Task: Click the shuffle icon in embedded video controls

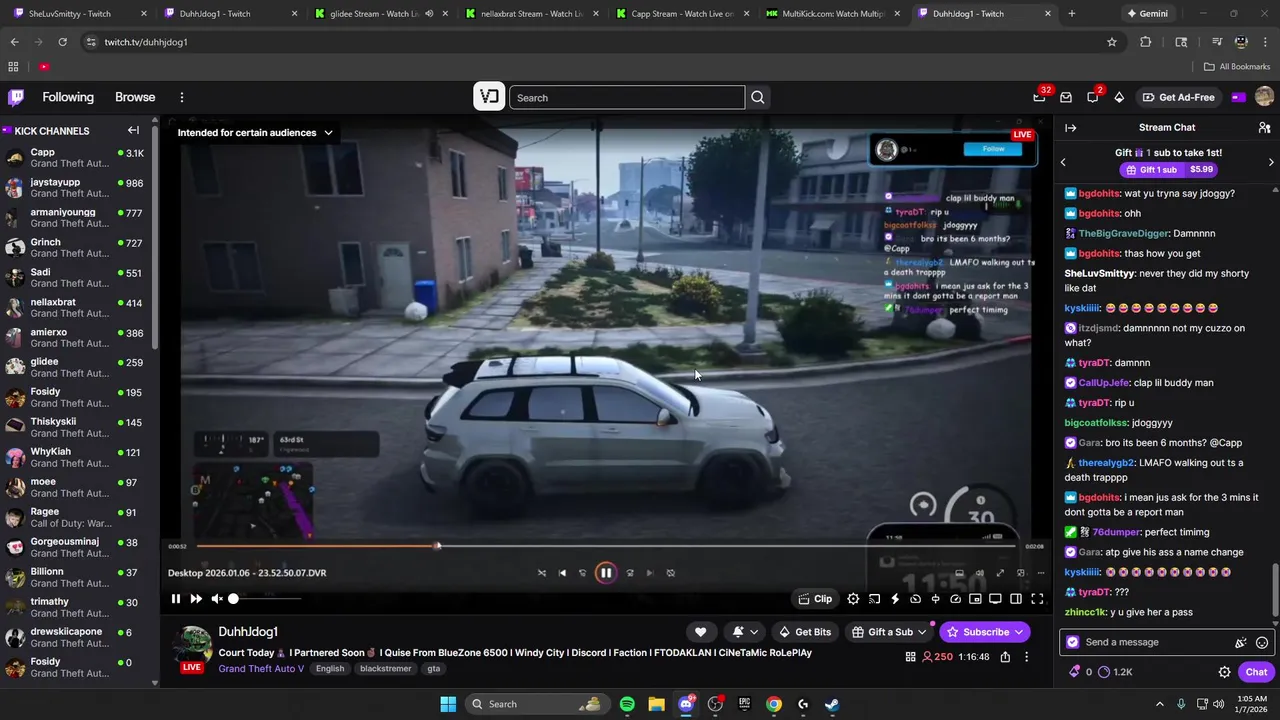Action: [x=542, y=573]
